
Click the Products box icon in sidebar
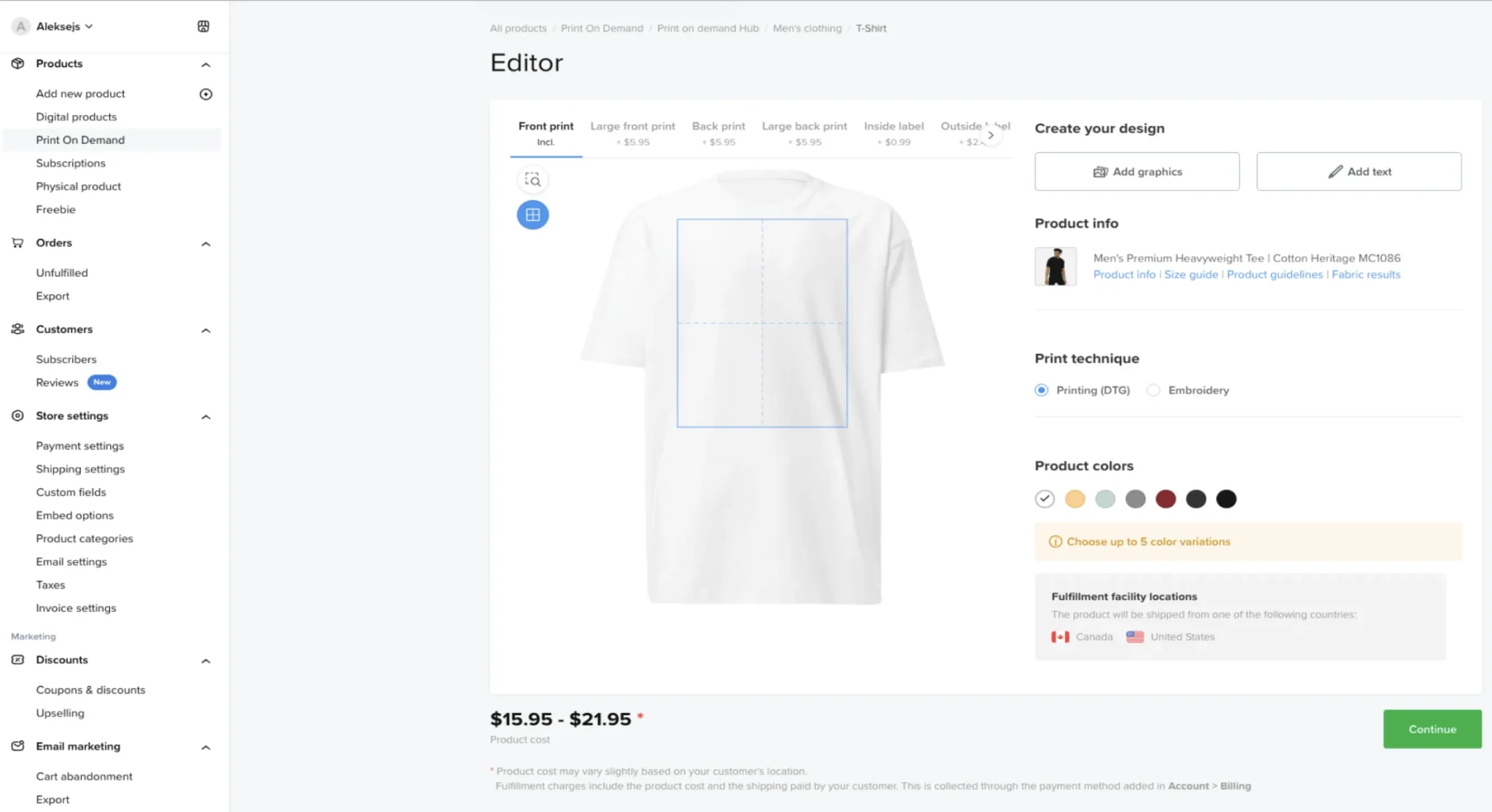[x=18, y=63]
